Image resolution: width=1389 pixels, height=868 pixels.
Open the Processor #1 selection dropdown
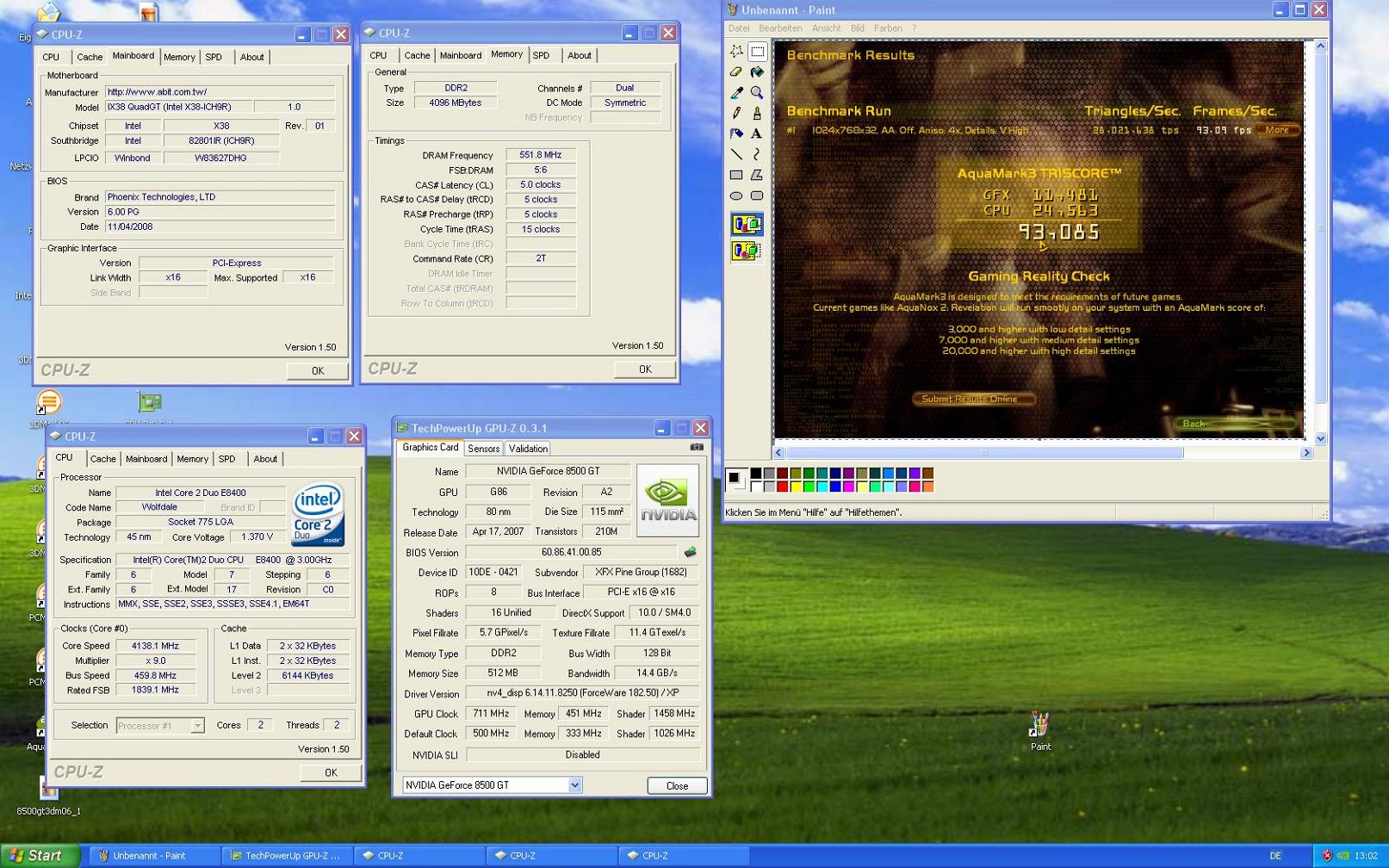click(x=197, y=726)
